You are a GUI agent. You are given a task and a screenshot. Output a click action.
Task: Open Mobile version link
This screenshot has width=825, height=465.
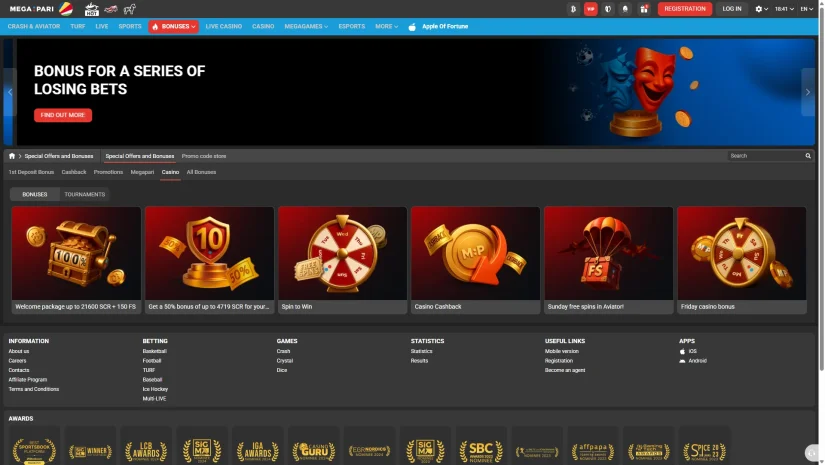[x=561, y=351]
